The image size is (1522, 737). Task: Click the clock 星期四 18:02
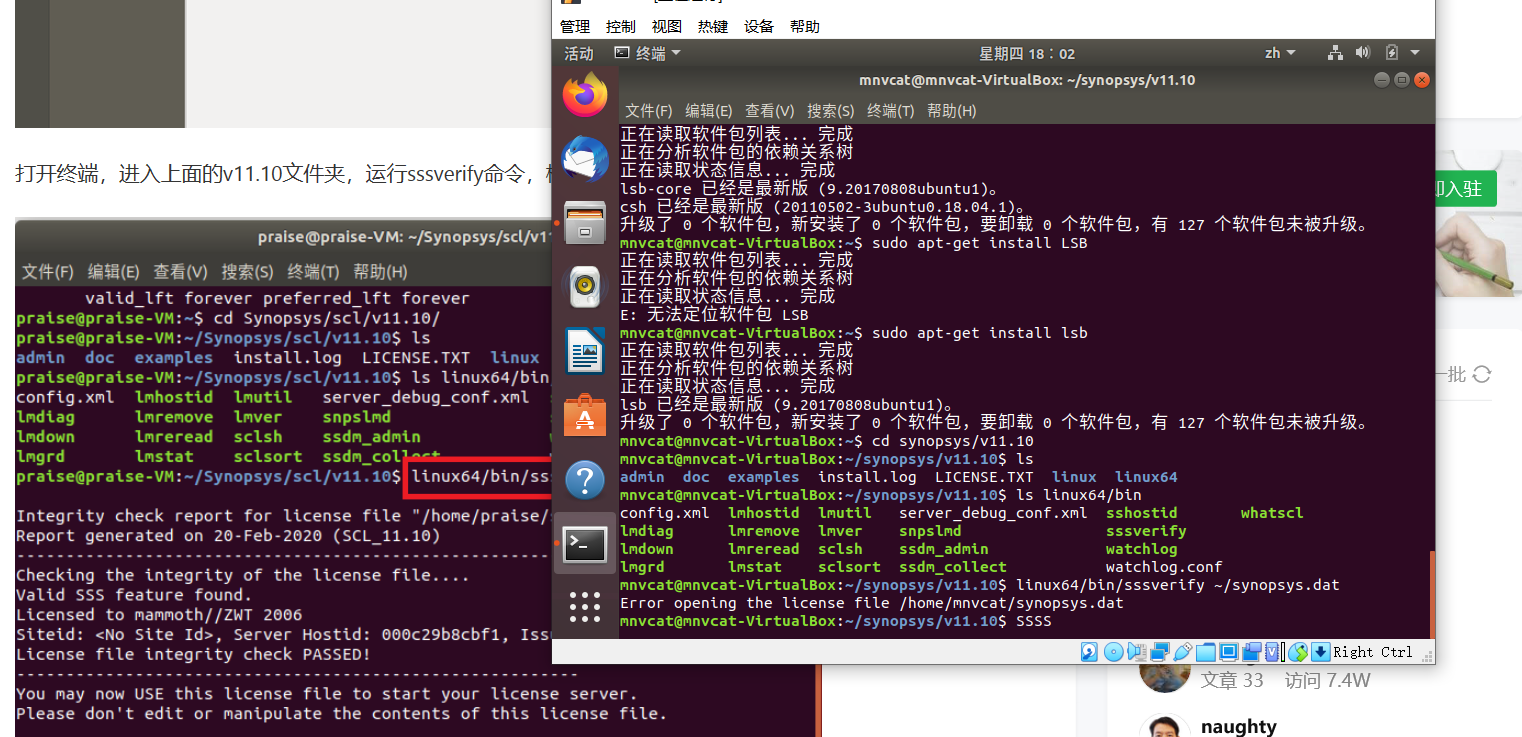point(1027,53)
